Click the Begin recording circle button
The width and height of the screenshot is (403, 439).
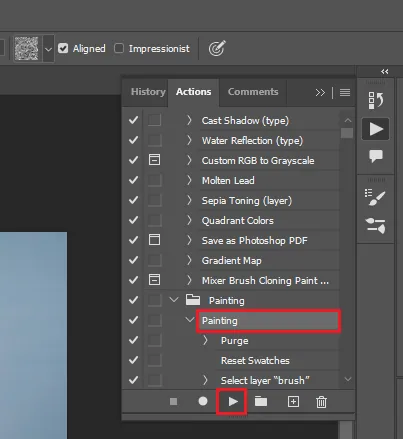point(203,401)
